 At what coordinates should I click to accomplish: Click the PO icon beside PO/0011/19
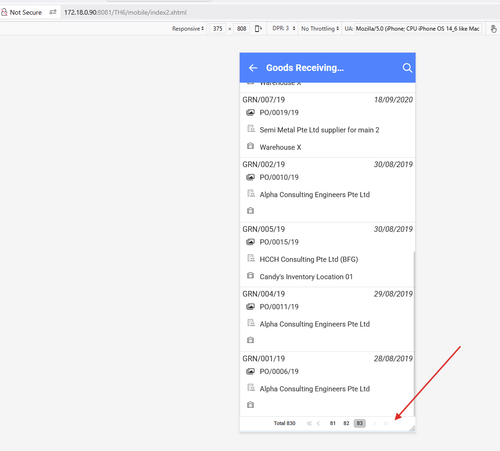250,306
